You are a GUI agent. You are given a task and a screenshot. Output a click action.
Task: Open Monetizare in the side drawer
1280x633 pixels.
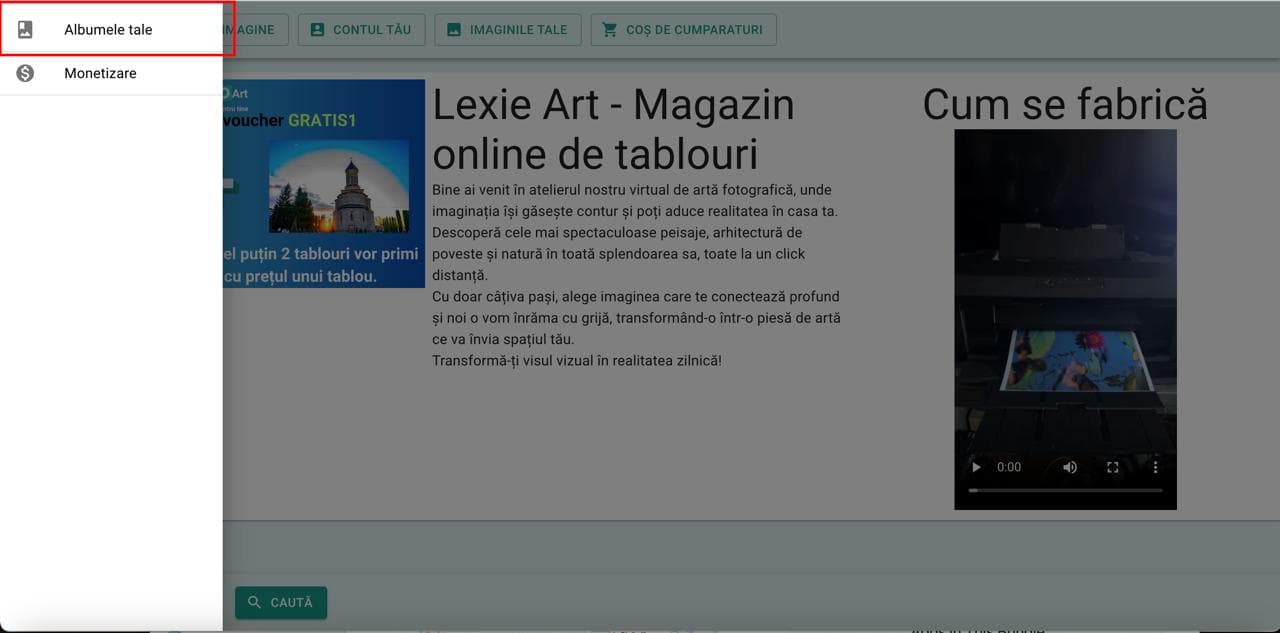111,73
